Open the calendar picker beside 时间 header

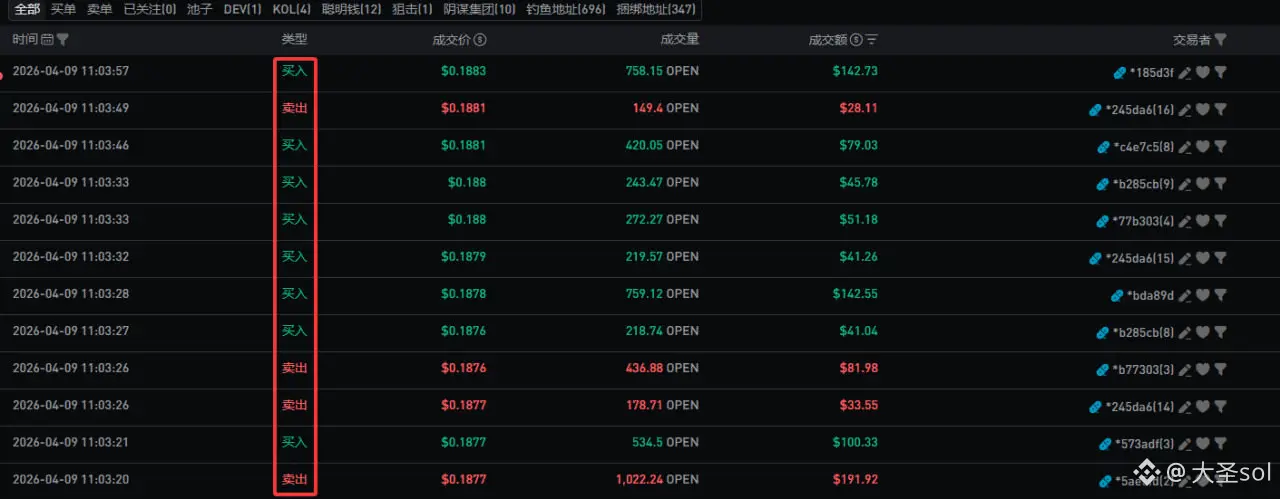tap(48, 40)
